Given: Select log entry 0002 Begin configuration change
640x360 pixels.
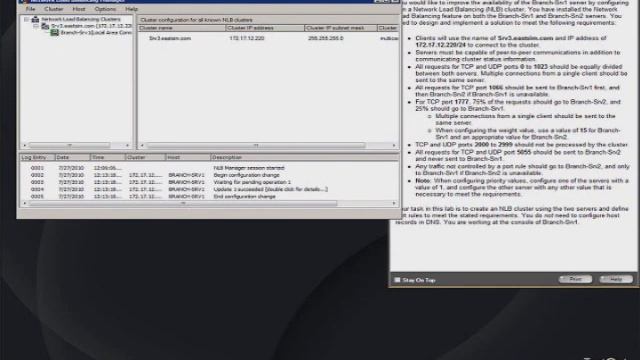Looking at the screenshot, I should click(x=209, y=175).
